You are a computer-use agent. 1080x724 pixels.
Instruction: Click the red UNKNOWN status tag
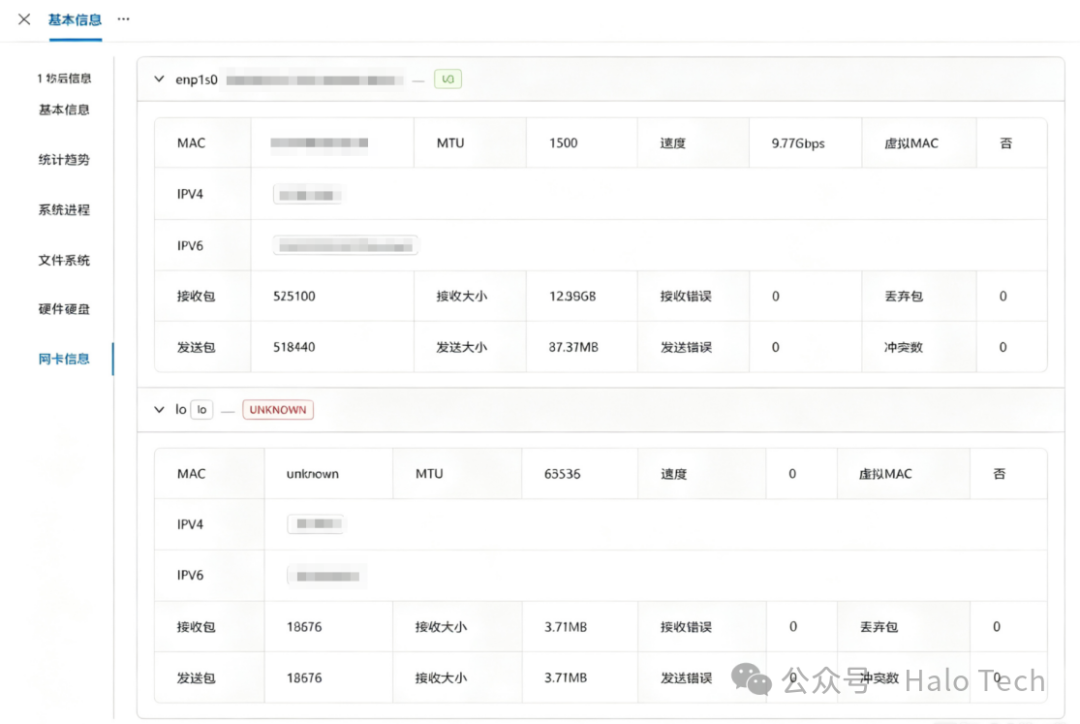click(x=278, y=410)
